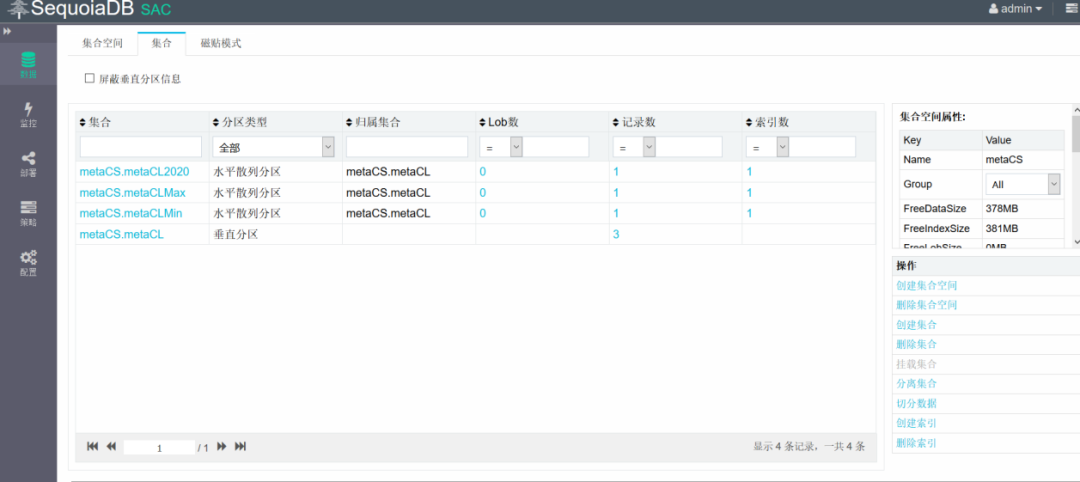This screenshot has width=1080, height=482.
Task: Select Name value metaCS
Action: coord(1004,159)
